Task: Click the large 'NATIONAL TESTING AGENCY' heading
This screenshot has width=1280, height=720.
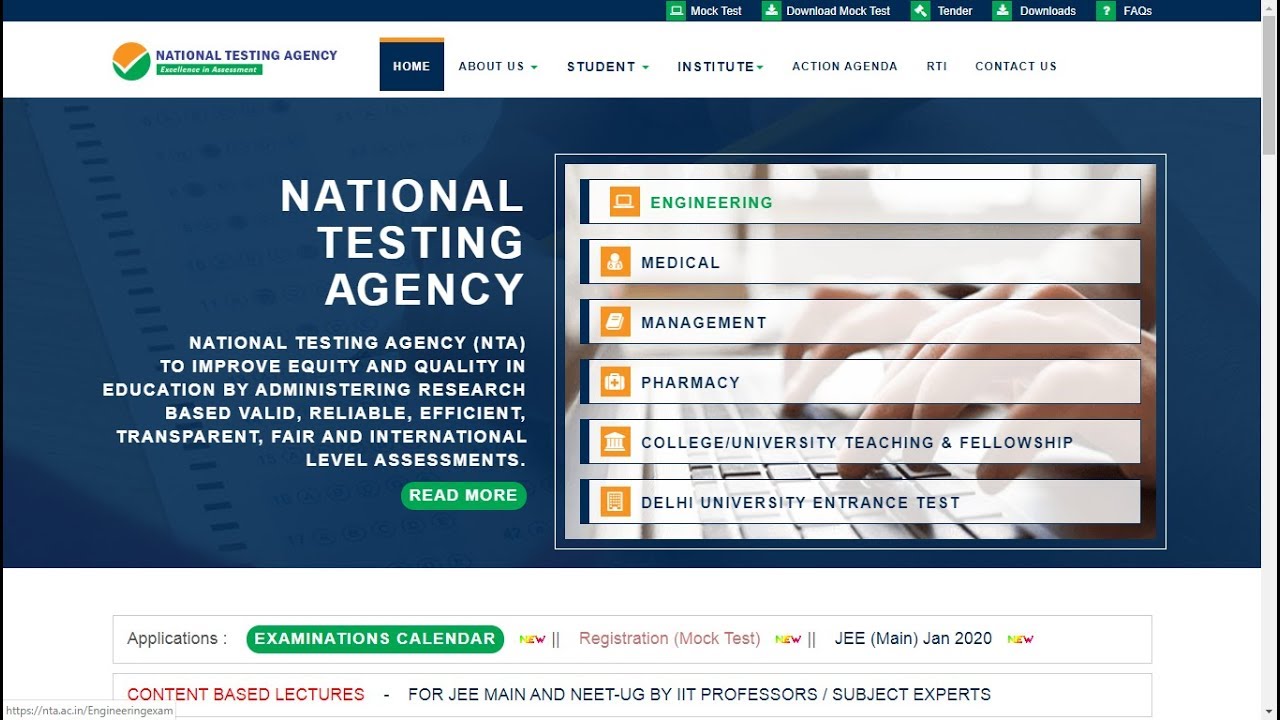Action: pos(402,243)
